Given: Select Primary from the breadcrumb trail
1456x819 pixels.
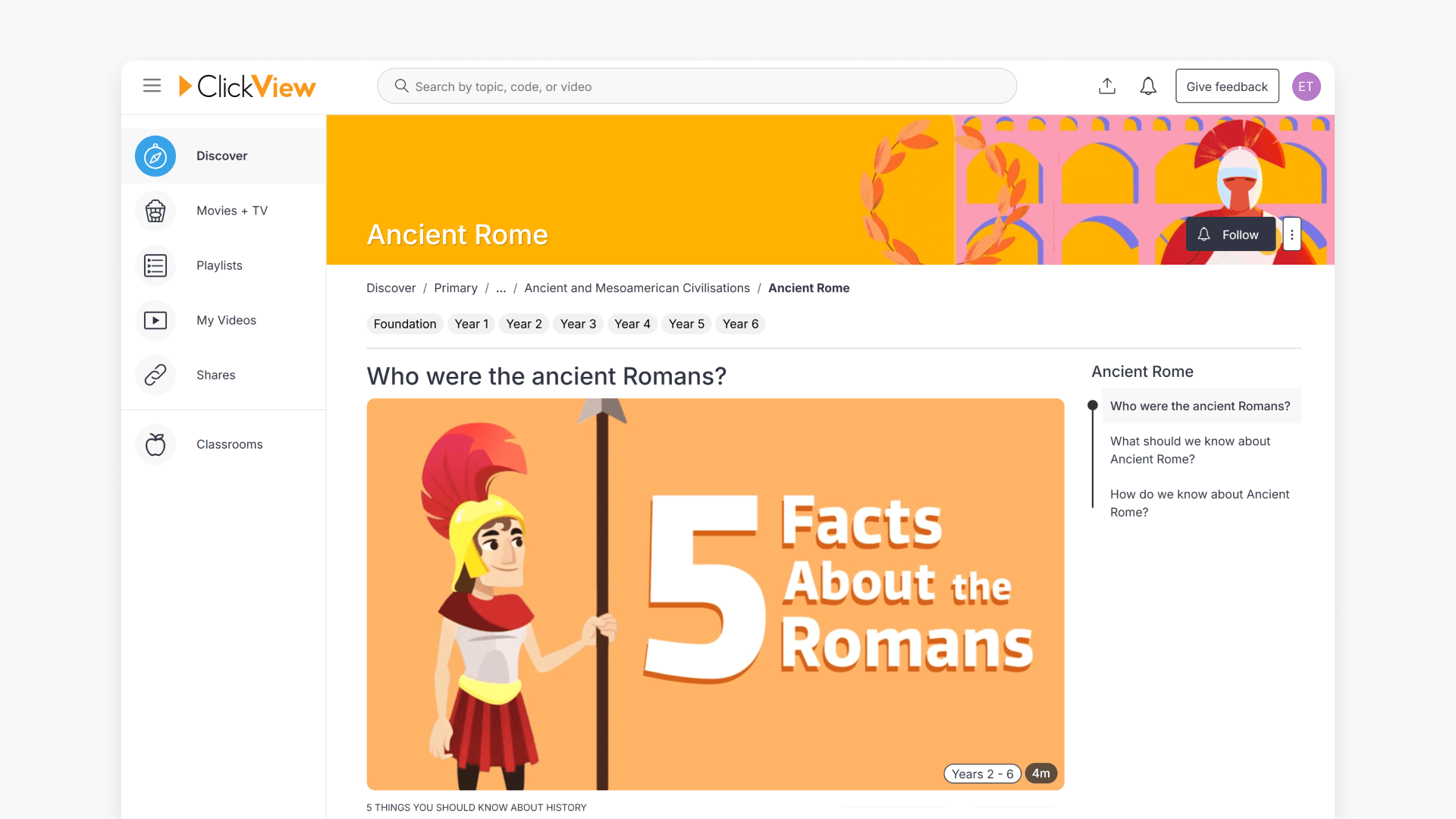Looking at the screenshot, I should click(x=456, y=288).
